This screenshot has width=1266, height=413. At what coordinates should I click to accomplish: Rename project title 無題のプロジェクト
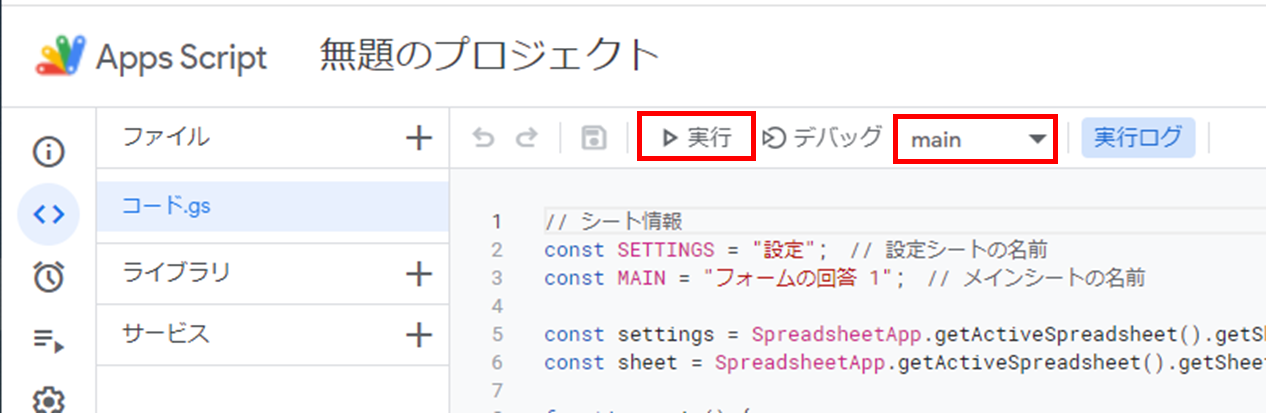point(490,56)
